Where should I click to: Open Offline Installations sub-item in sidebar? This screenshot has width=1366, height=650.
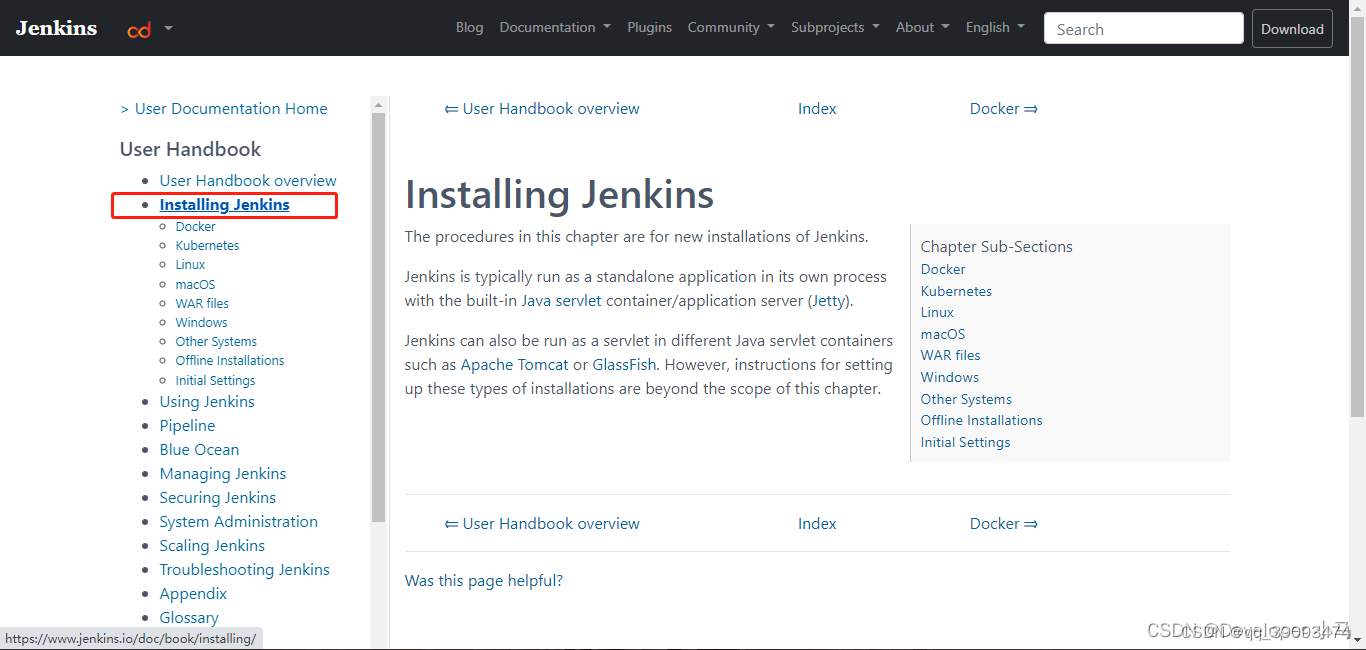click(x=230, y=360)
